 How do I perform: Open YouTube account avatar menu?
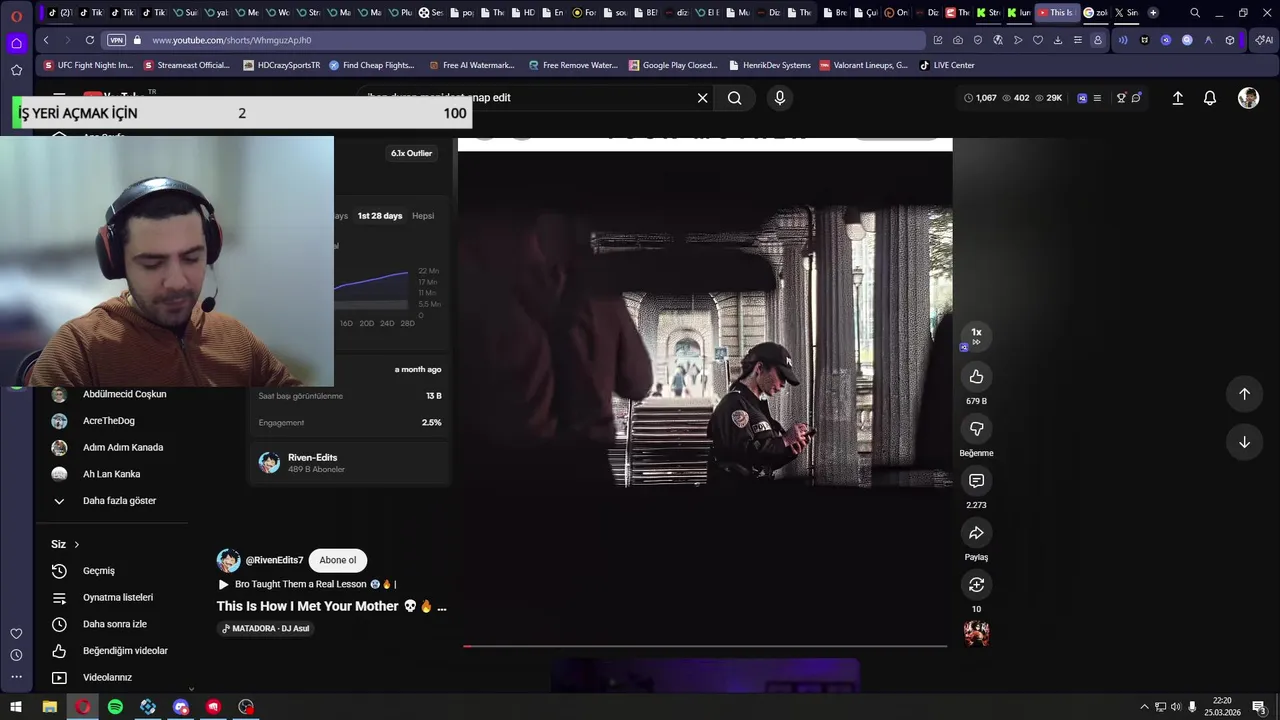(x=1248, y=98)
